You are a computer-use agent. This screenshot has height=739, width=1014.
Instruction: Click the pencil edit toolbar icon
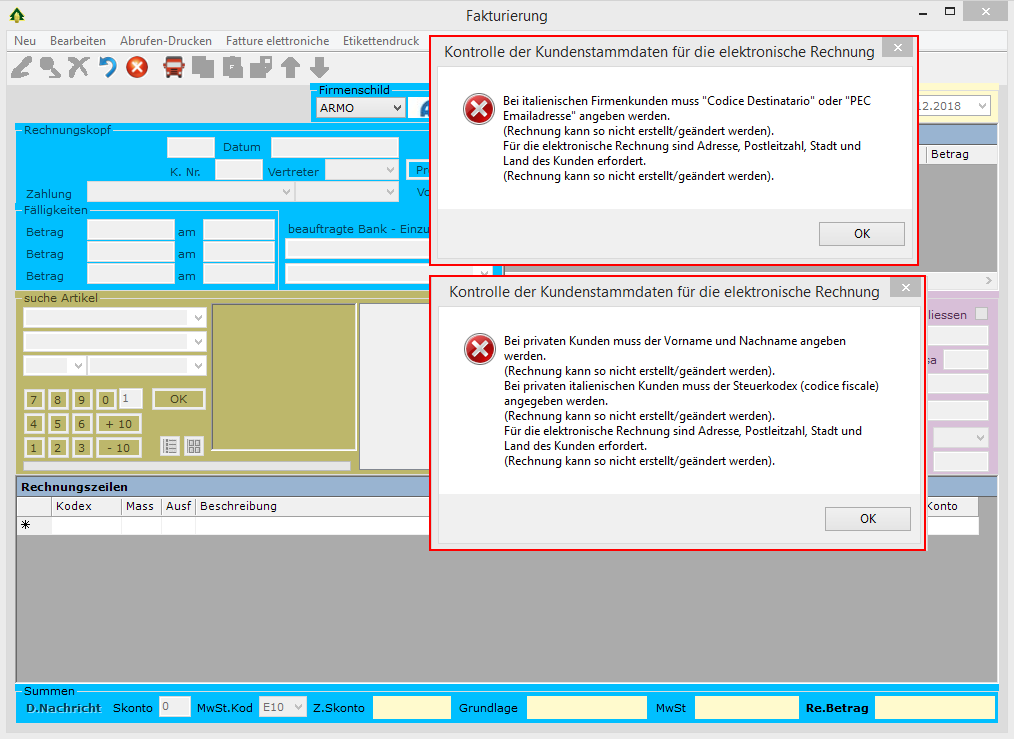pyautogui.click(x=21, y=67)
